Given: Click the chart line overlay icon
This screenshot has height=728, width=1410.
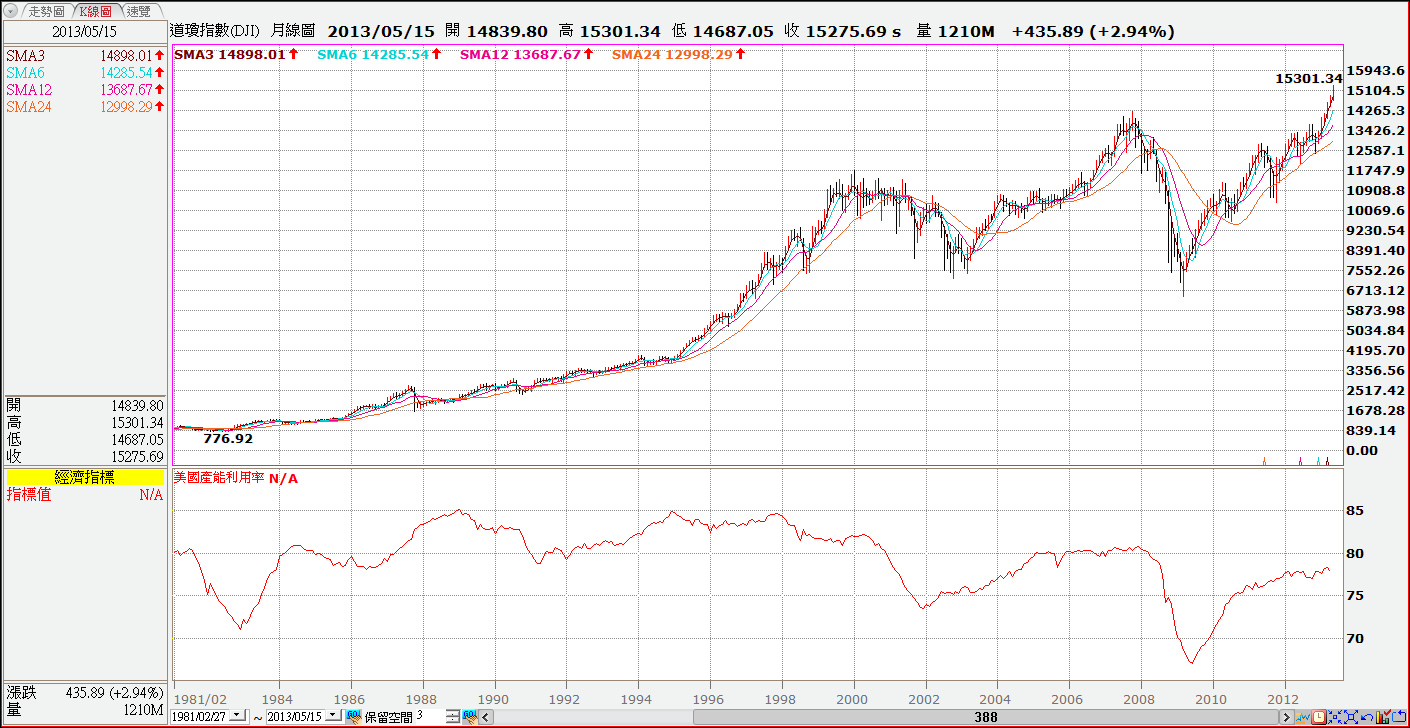Looking at the screenshot, I should click(1303, 717).
